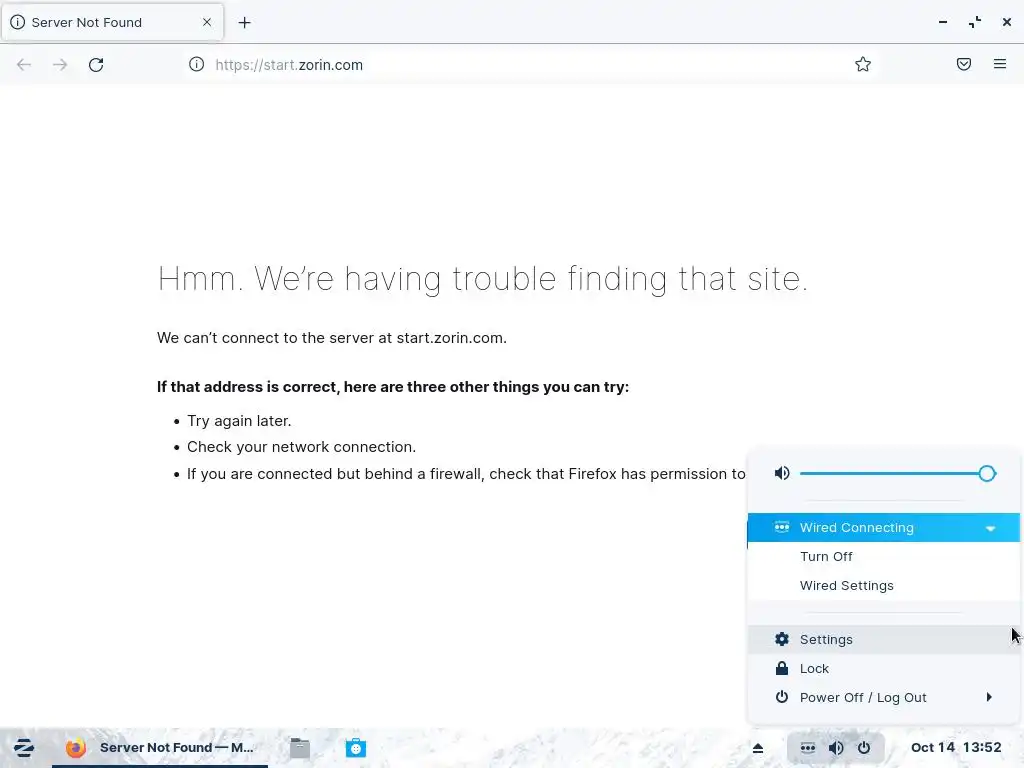Open the Software store from the taskbar
Viewport: 1024px width, 768px height.
(356, 748)
